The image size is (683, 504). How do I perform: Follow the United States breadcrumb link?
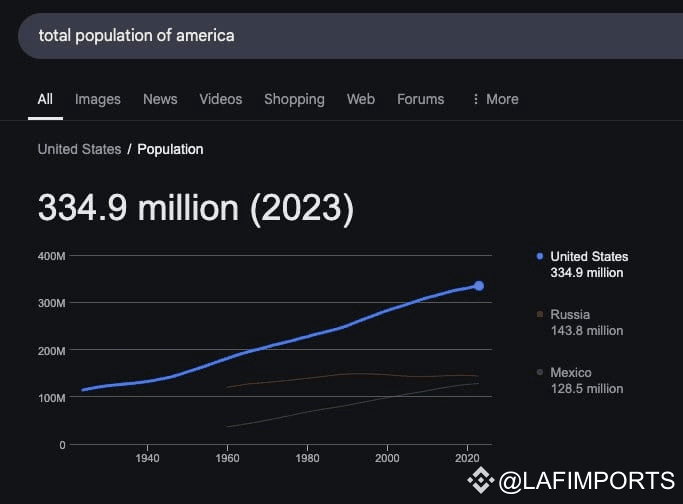(79, 149)
